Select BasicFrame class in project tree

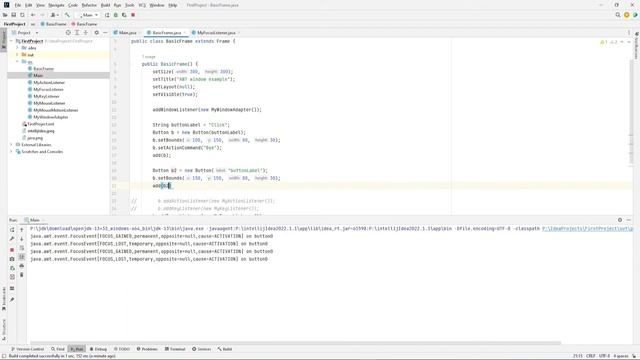[43, 69]
